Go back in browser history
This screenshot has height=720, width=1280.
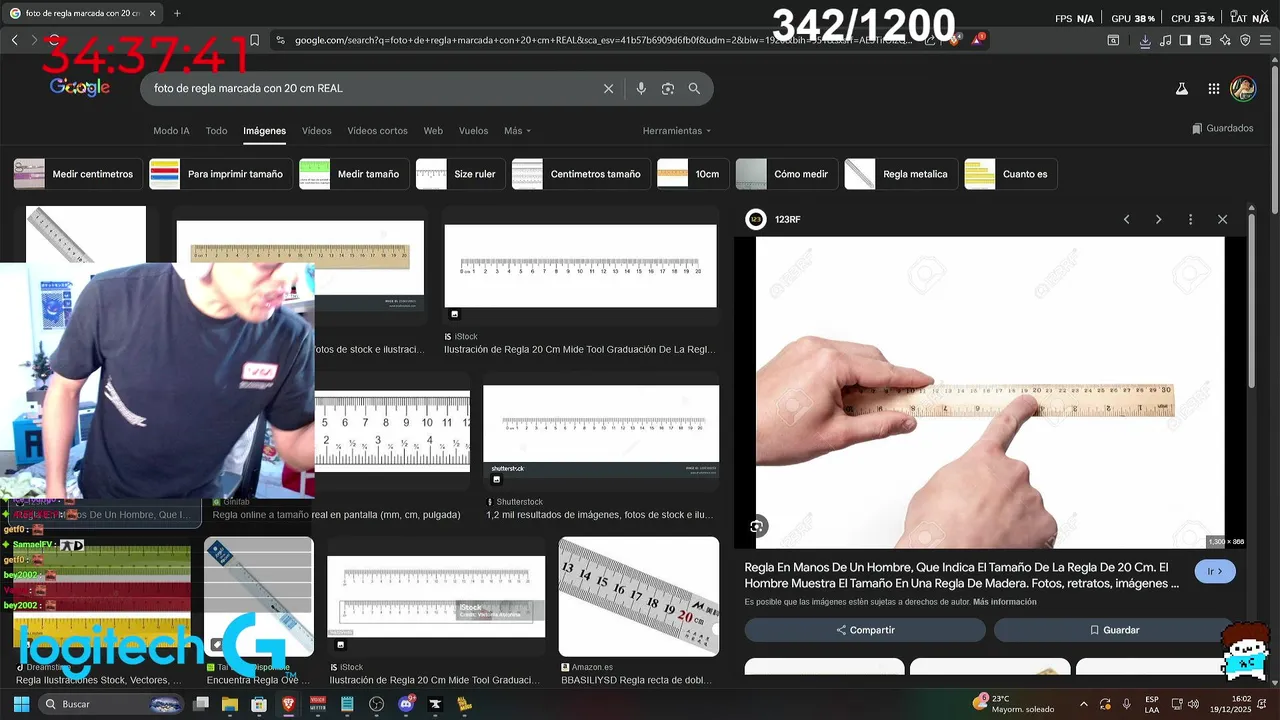click(x=15, y=40)
